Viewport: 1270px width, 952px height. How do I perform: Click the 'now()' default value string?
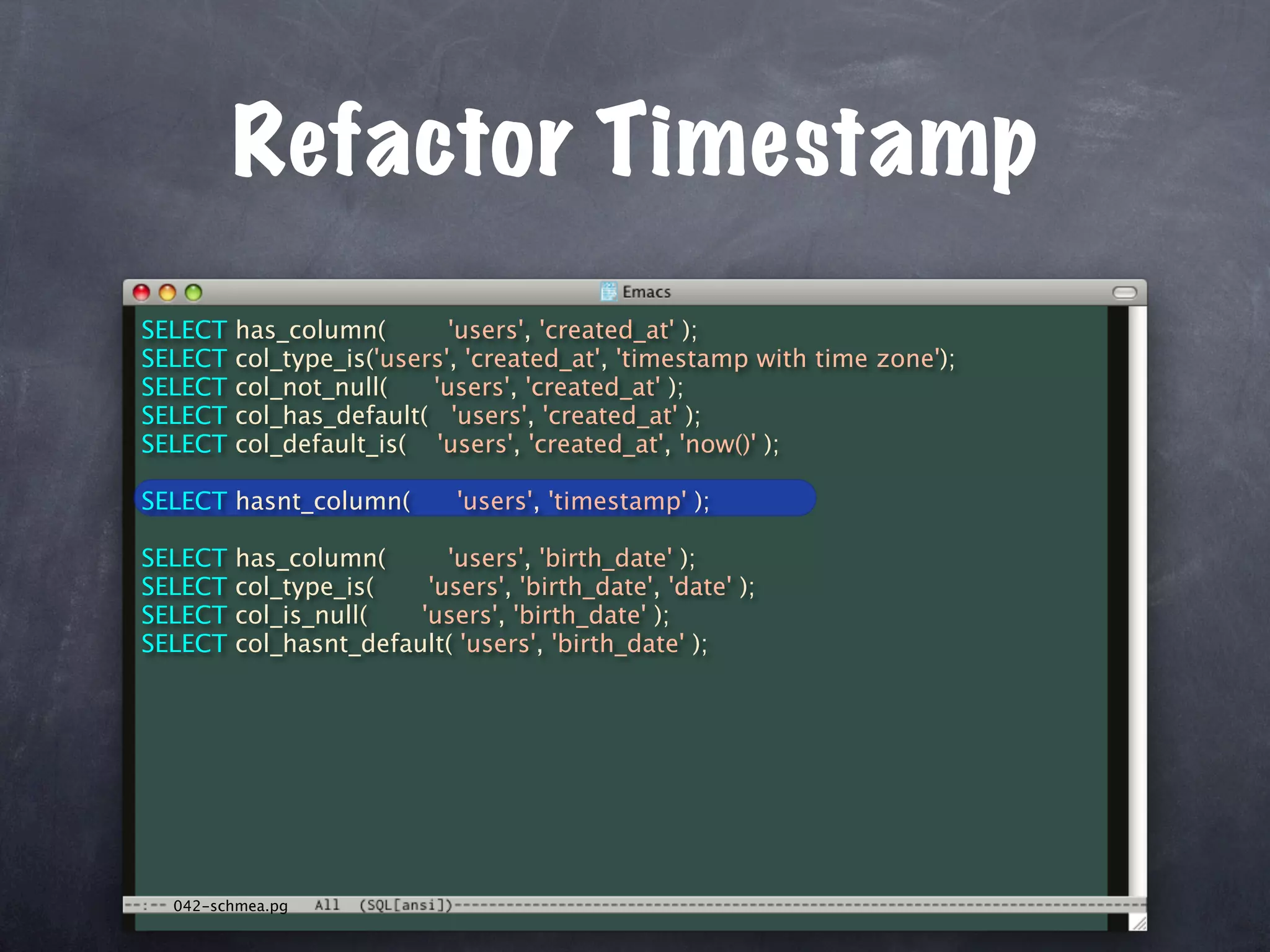point(719,444)
